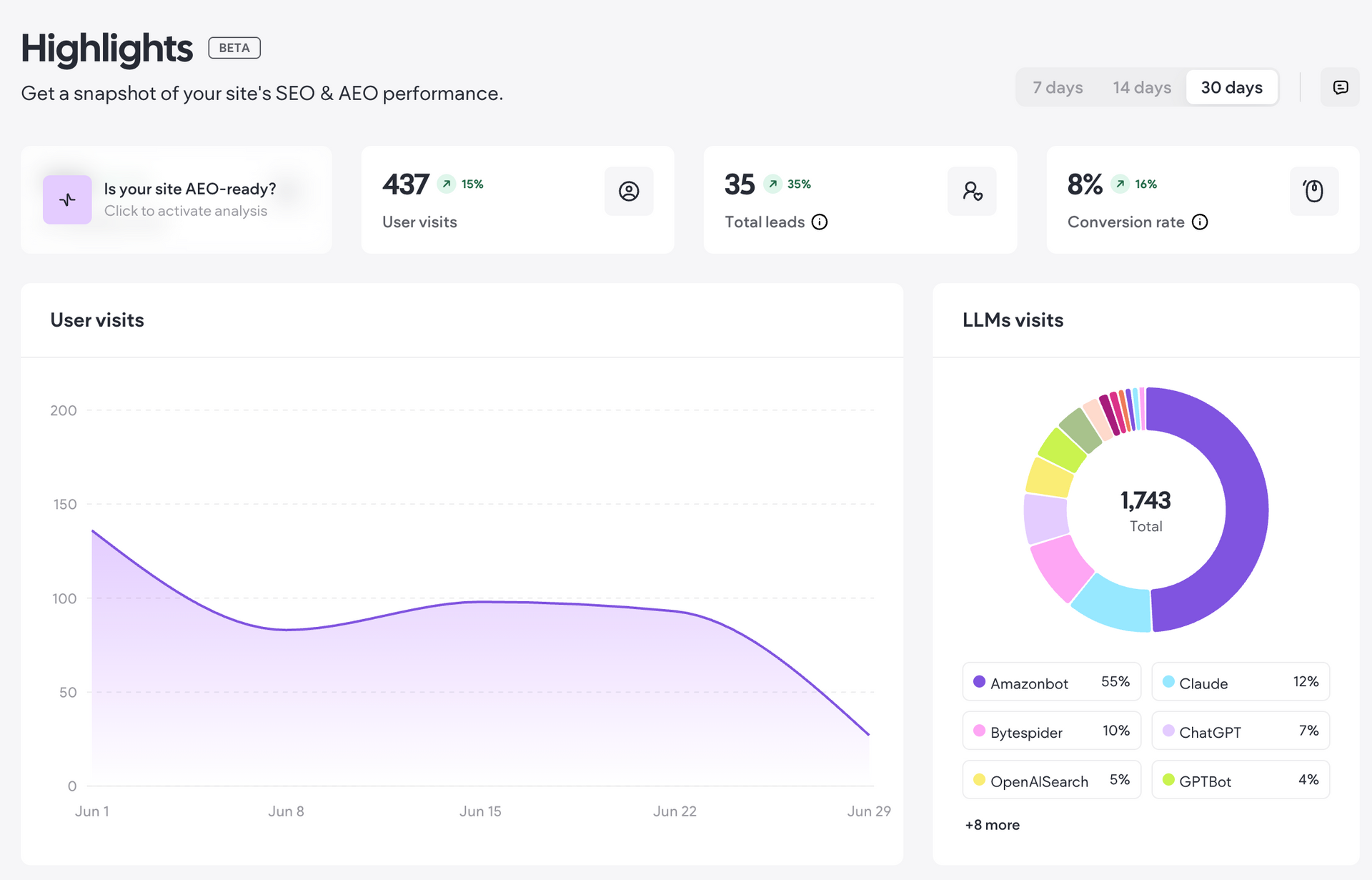
Task: Click the Total leads person-heart icon
Action: click(972, 191)
